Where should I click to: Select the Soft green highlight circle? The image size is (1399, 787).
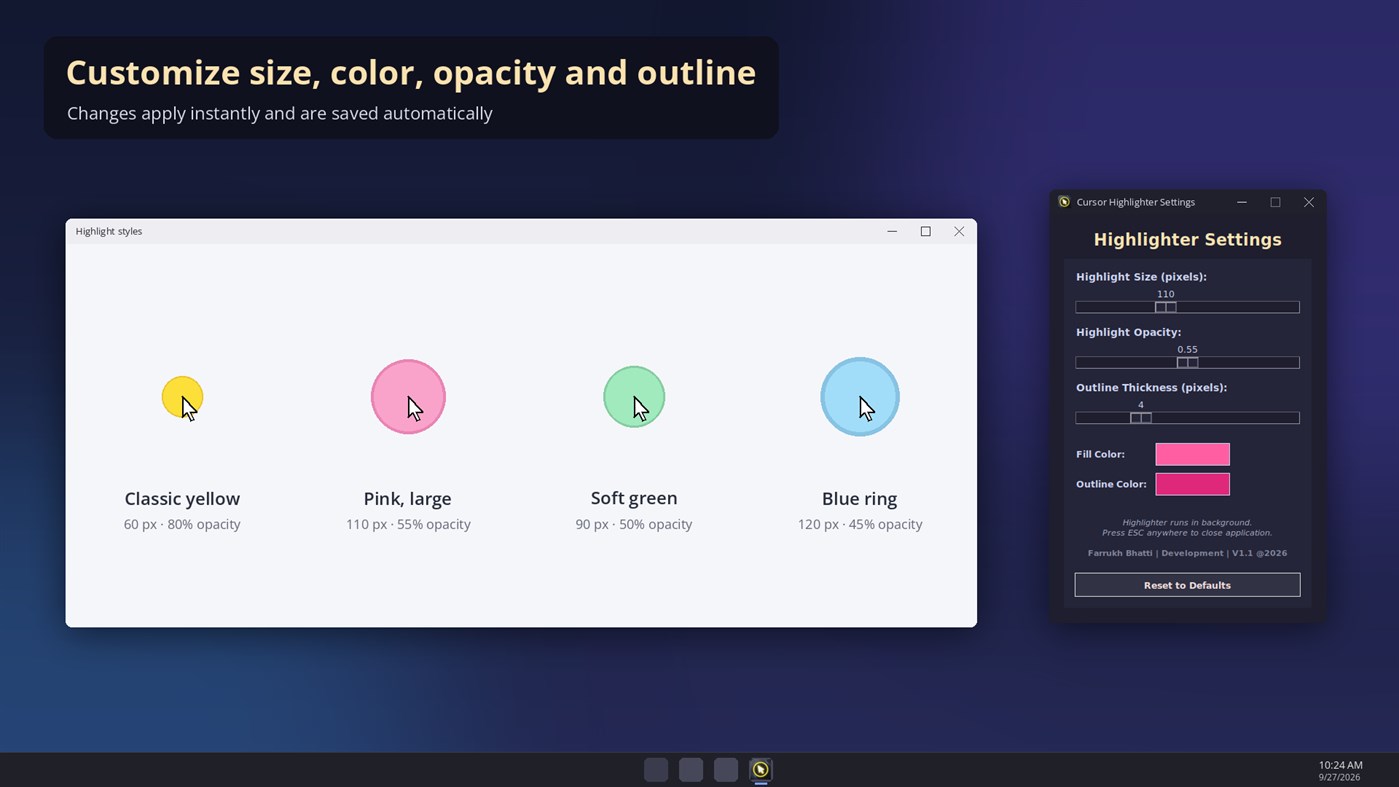point(634,397)
